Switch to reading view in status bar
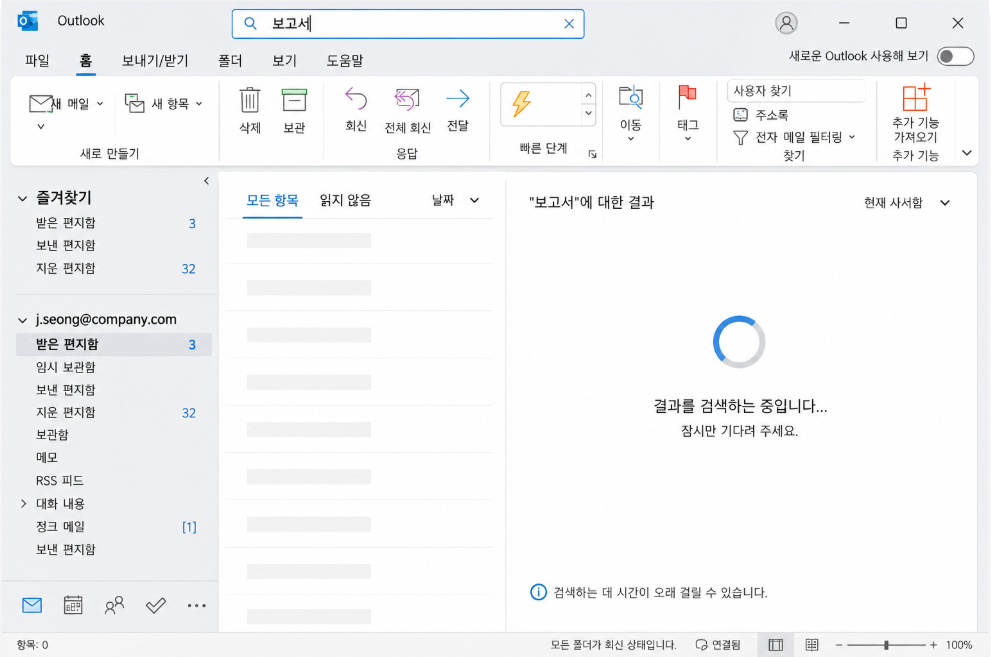 point(812,644)
